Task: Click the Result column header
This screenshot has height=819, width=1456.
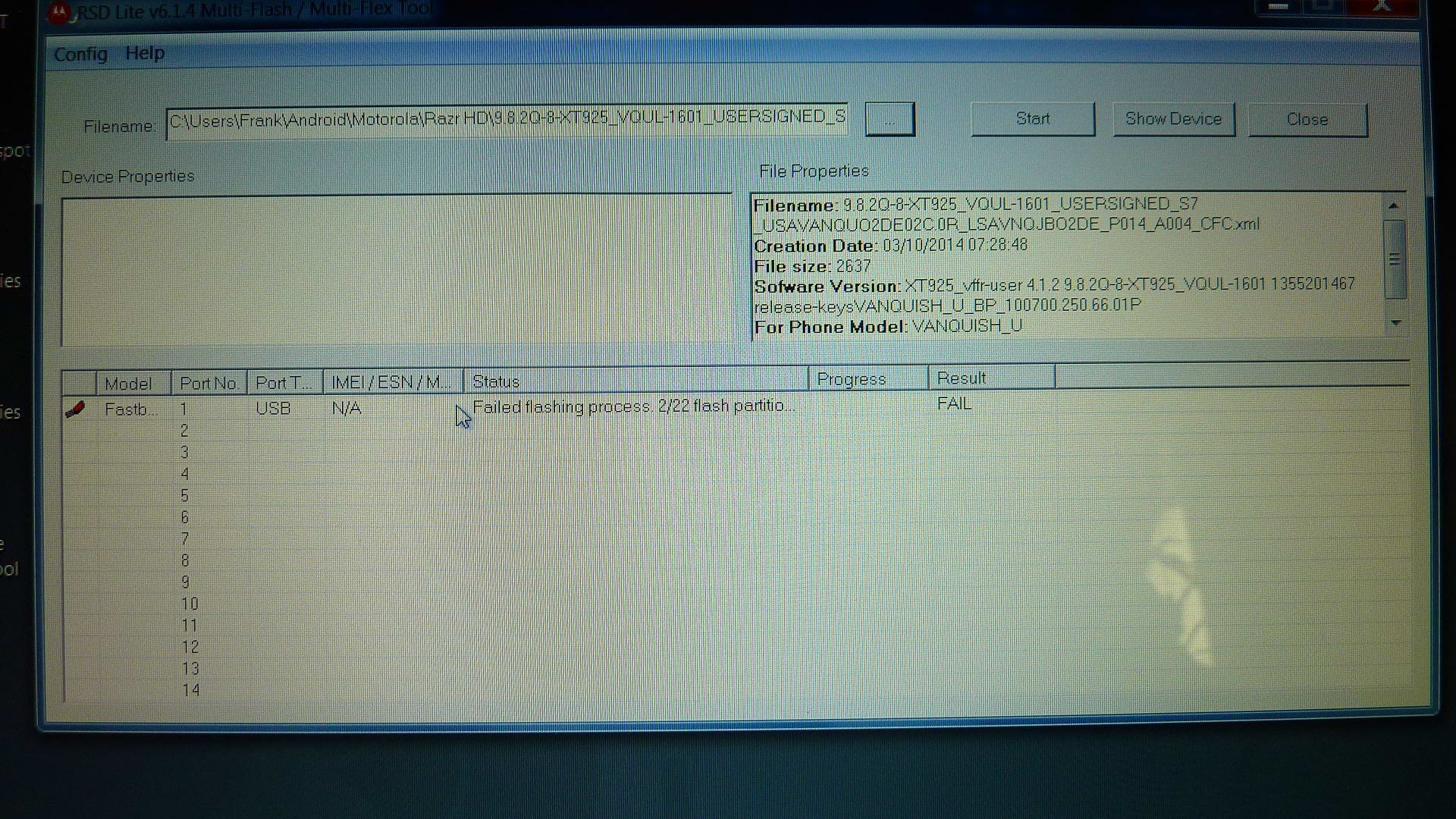Action: (991, 377)
